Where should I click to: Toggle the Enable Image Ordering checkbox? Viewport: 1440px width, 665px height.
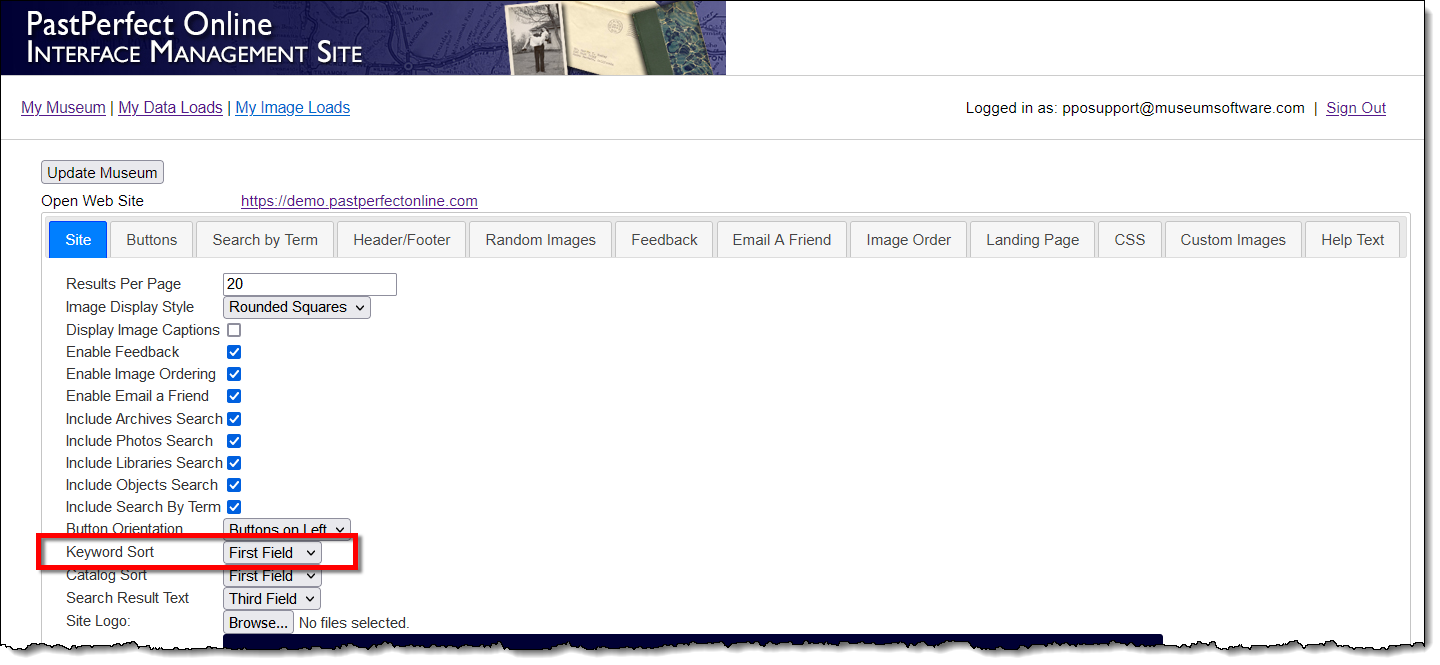coord(234,374)
